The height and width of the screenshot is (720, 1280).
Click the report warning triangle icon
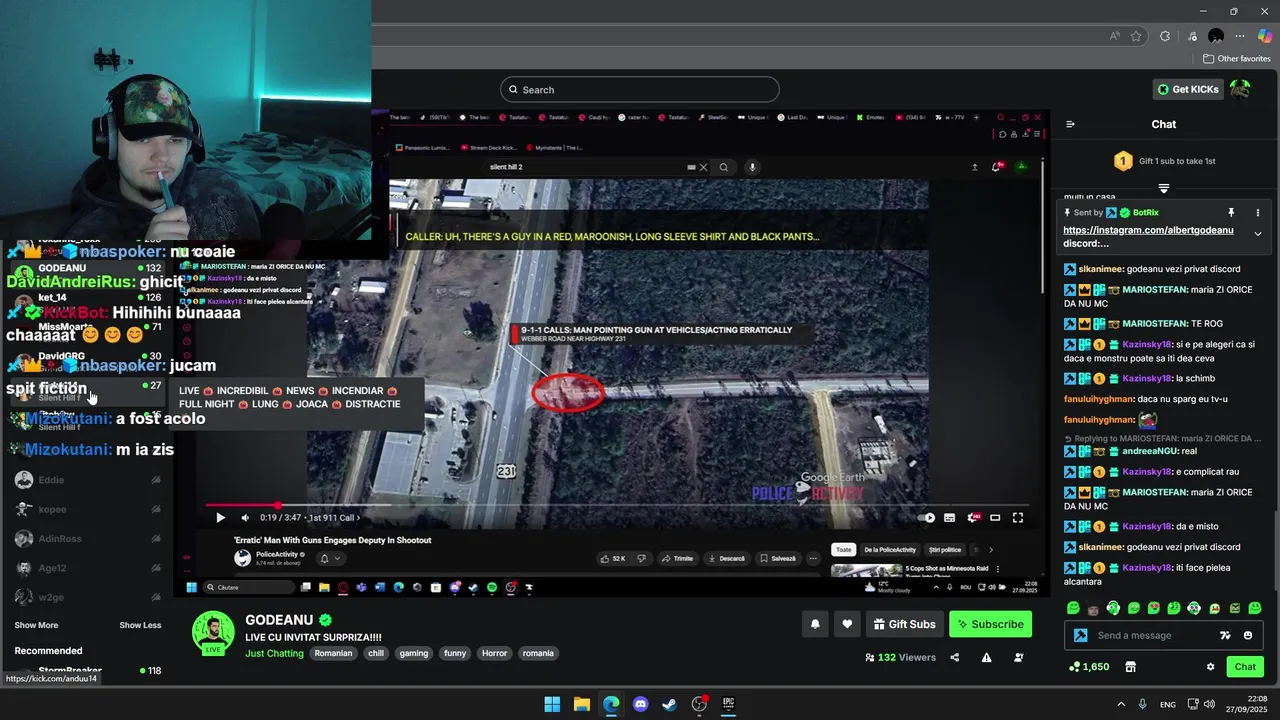point(986,657)
